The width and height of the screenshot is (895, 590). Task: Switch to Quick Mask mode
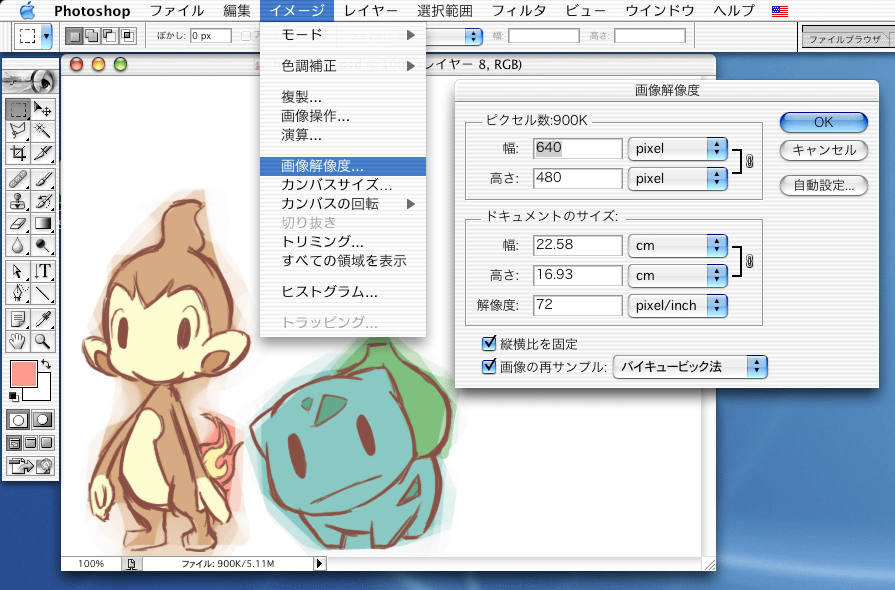[x=43, y=421]
